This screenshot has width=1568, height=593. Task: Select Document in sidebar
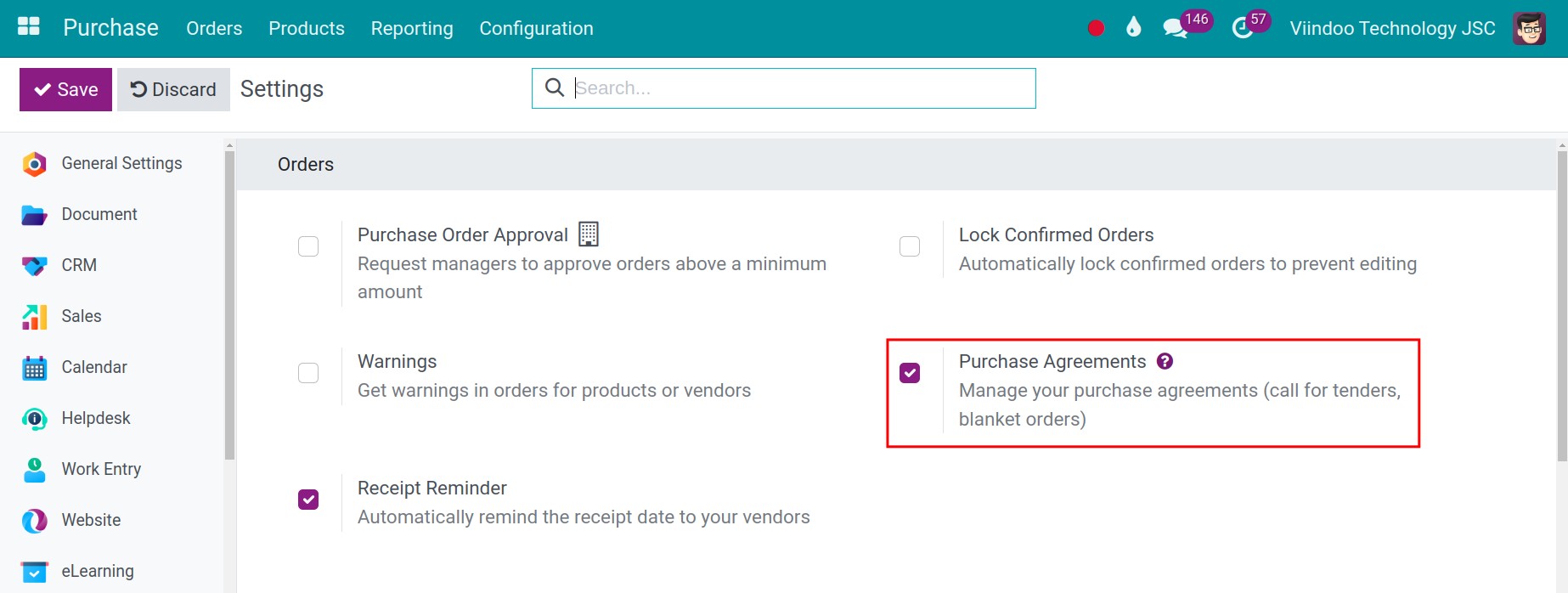tap(99, 214)
